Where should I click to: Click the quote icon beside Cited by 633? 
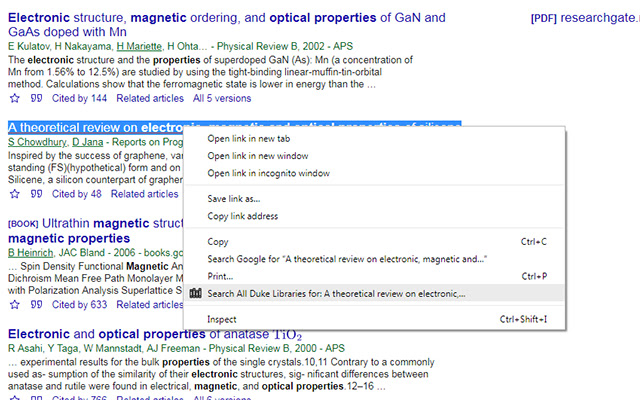tap(36, 304)
